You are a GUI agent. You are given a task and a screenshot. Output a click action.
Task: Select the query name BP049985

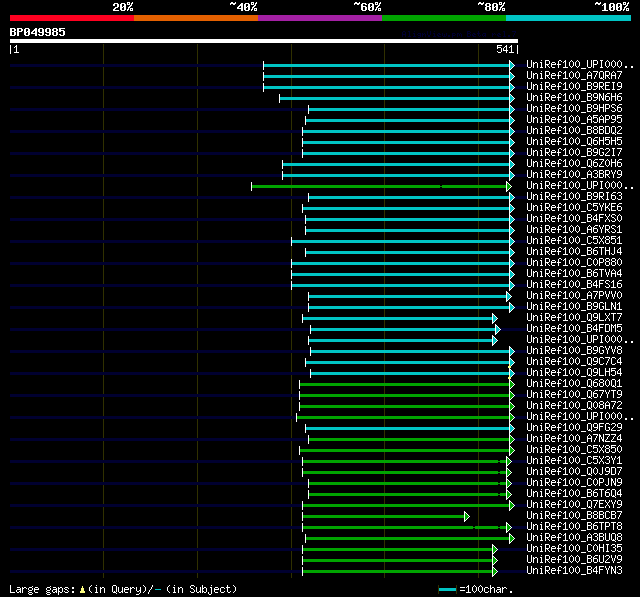coord(38,32)
